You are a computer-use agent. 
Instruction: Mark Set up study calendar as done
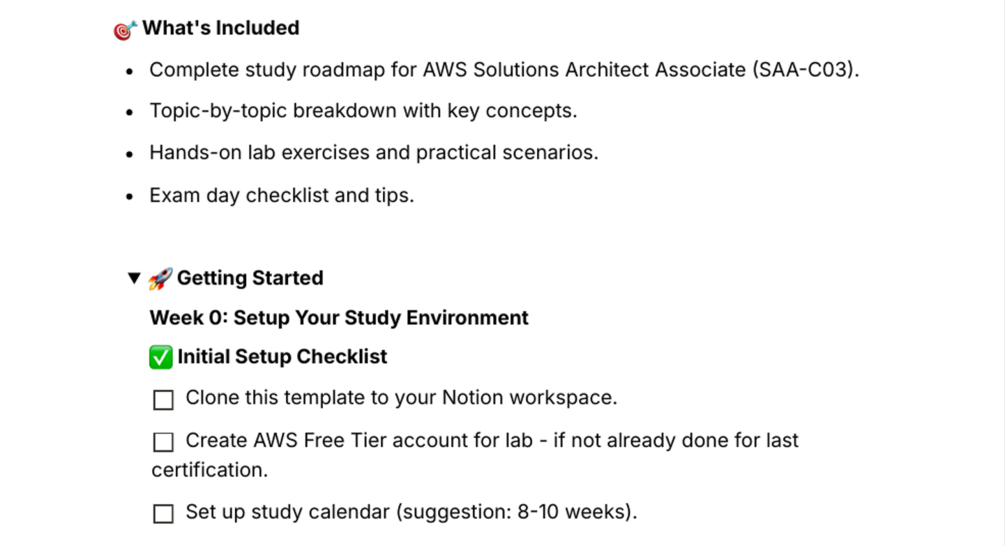pos(163,514)
